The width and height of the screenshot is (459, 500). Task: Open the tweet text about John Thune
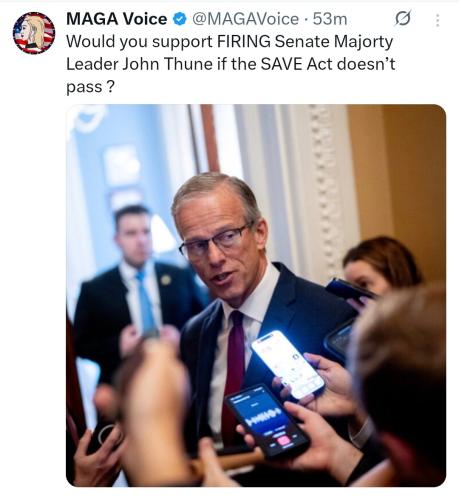[x=230, y=64]
